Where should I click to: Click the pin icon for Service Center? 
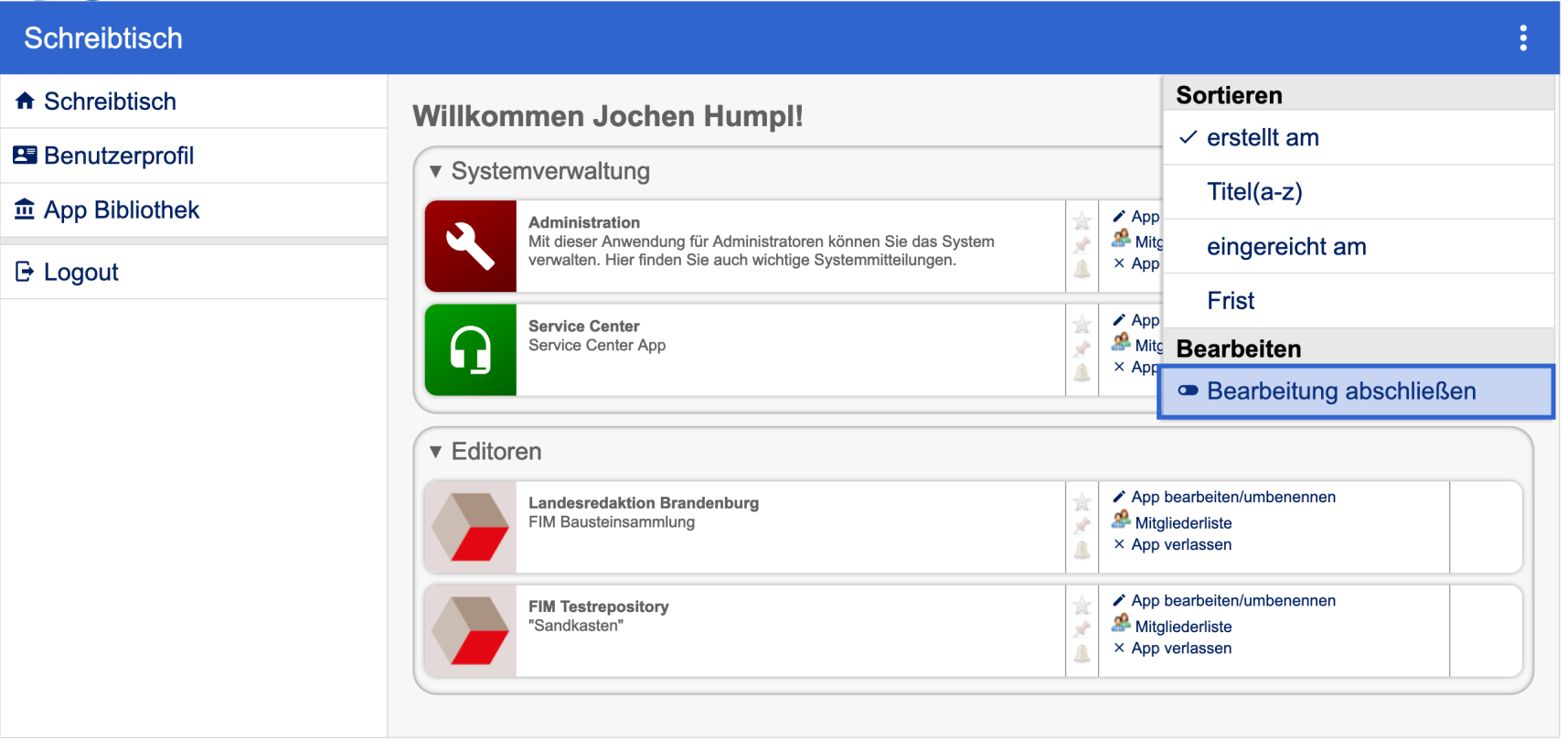pyautogui.click(x=1082, y=349)
